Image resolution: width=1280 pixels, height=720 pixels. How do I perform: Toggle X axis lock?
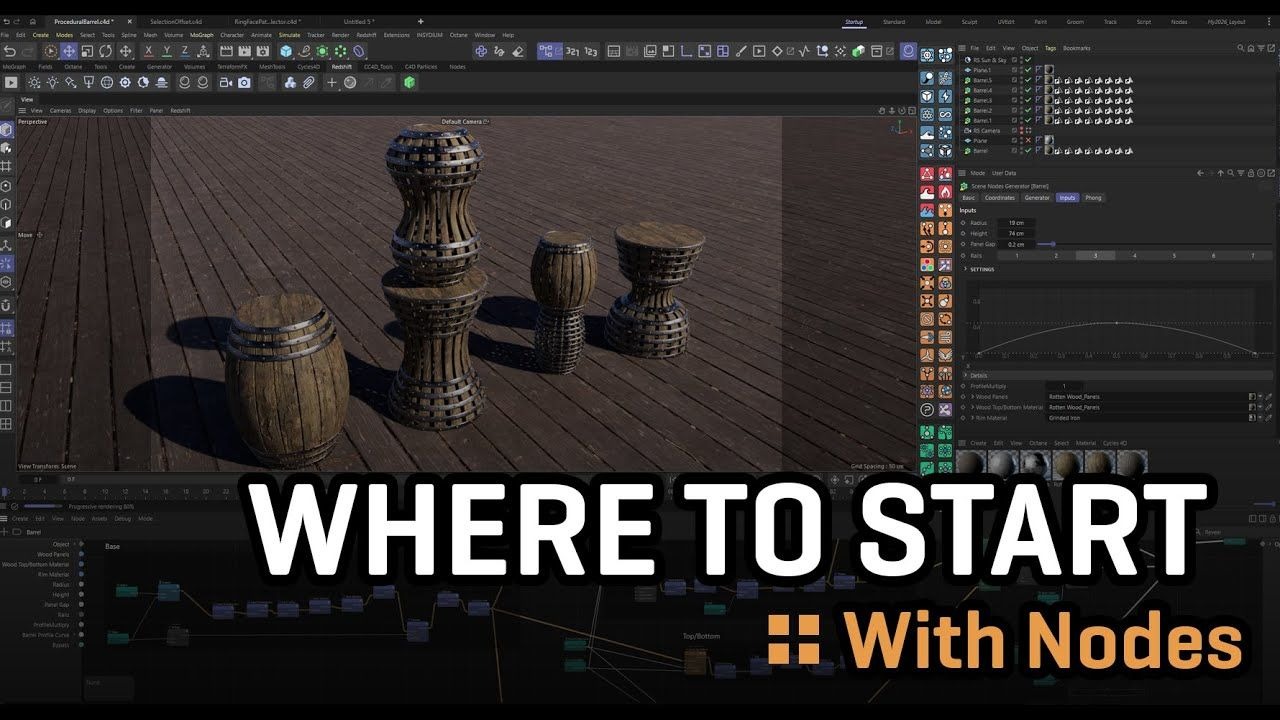click(x=148, y=51)
